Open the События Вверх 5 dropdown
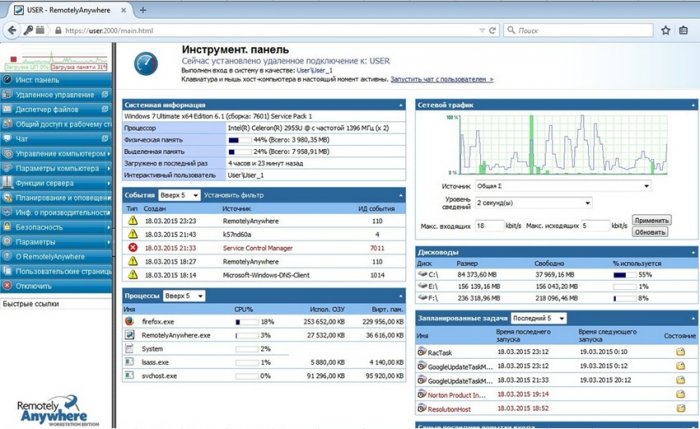This screenshot has width=700, height=429. pyautogui.click(x=181, y=195)
